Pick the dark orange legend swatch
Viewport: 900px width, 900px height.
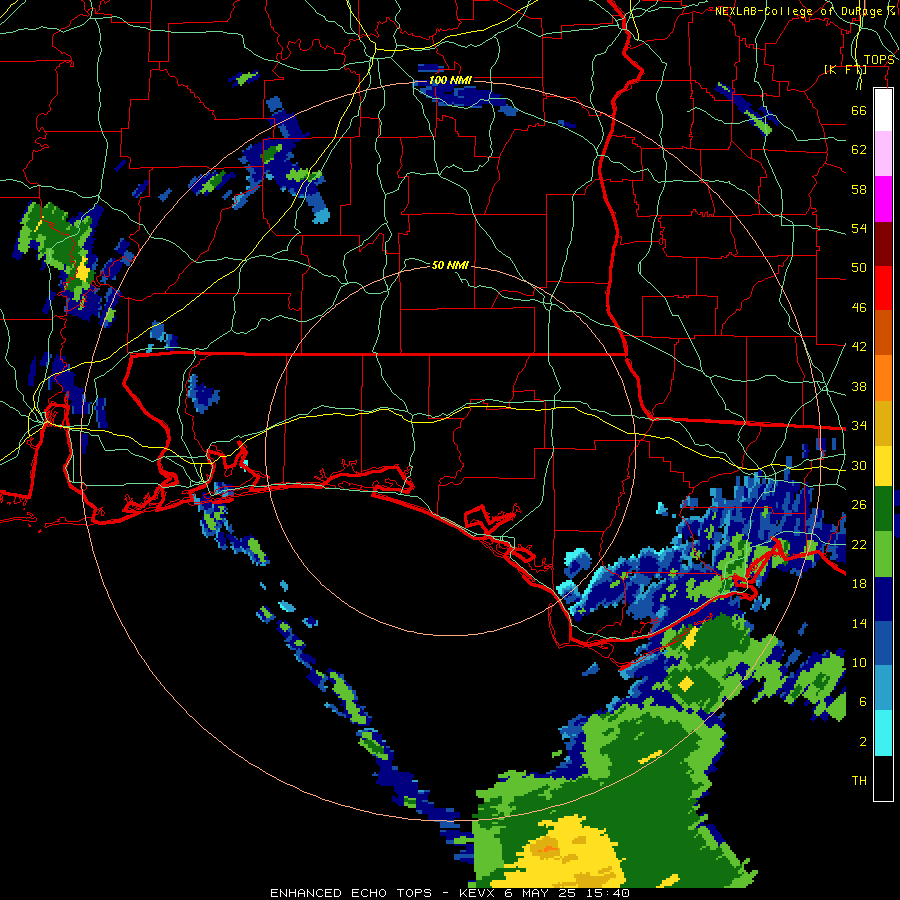(x=883, y=333)
